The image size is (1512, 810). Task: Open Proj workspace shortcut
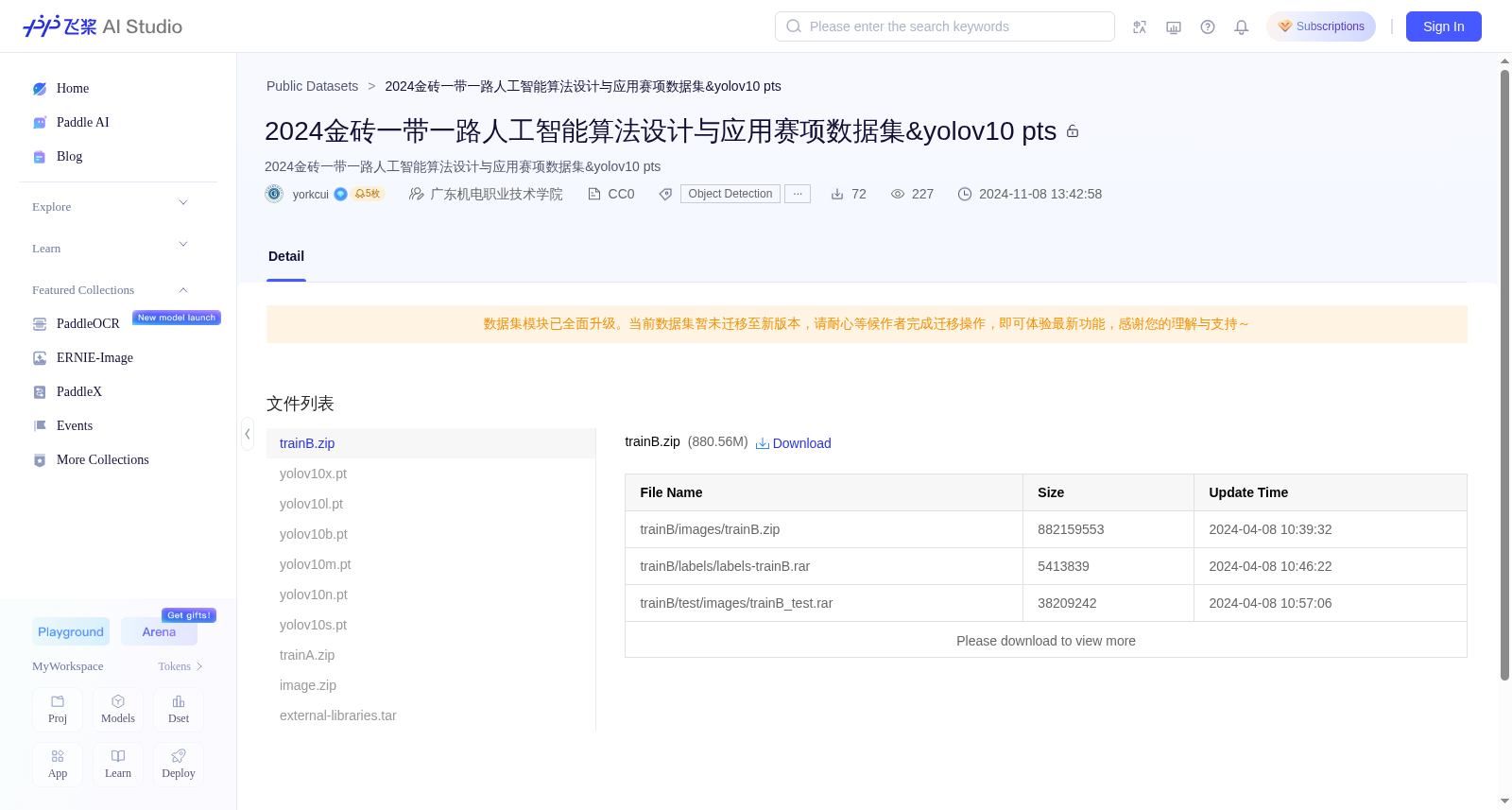coord(58,709)
